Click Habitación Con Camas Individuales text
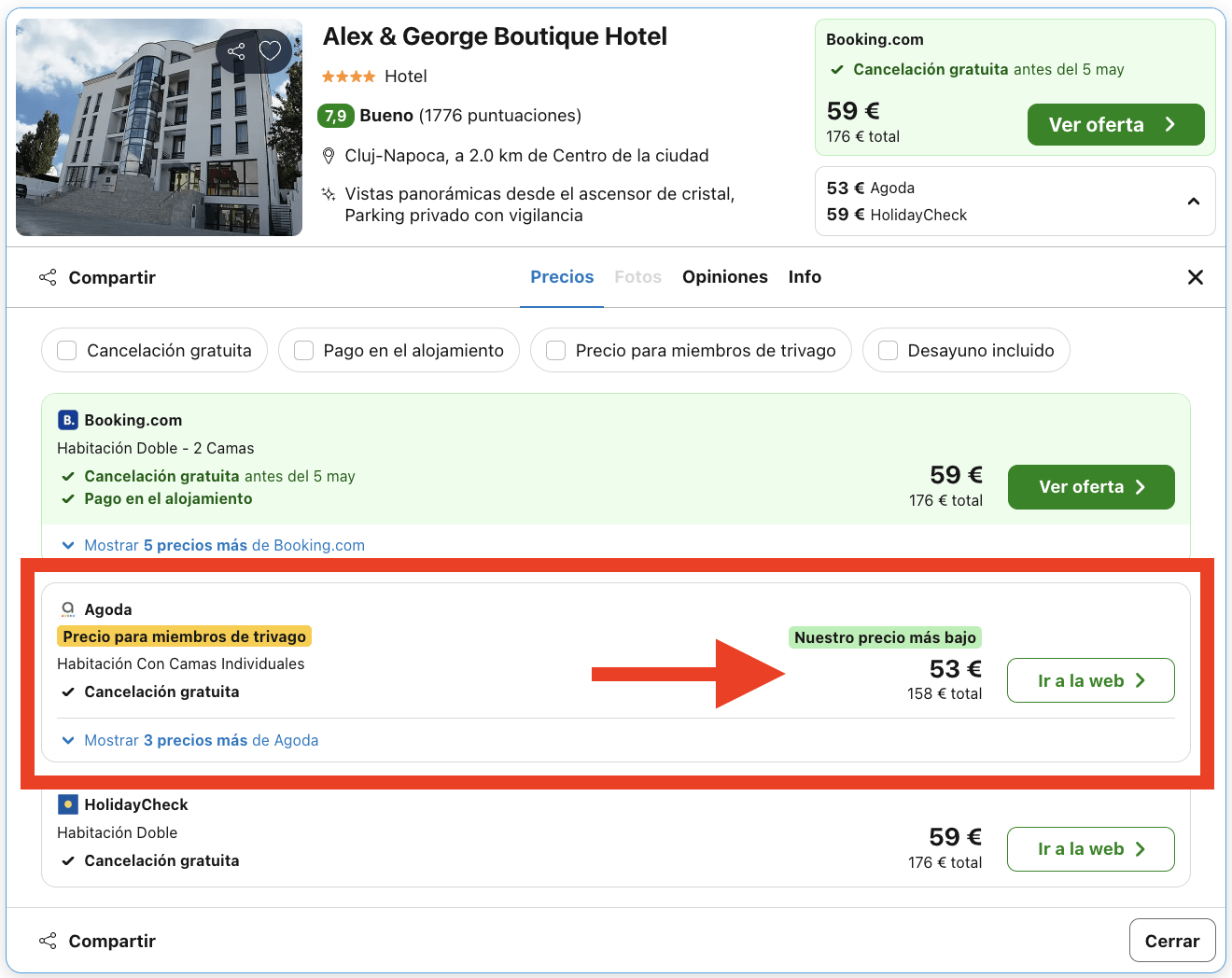The height and width of the screenshot is (978, 1232). coord(180,664)
